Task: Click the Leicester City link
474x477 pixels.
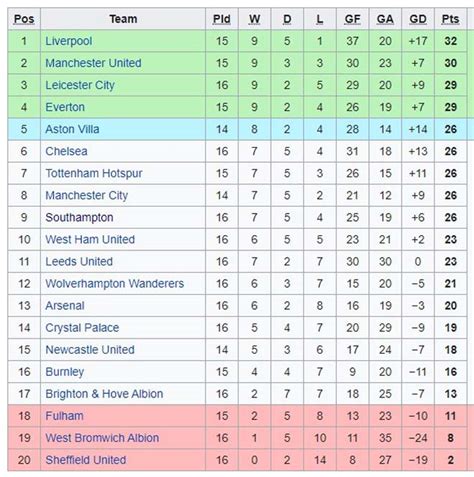Action: [80, 85]
